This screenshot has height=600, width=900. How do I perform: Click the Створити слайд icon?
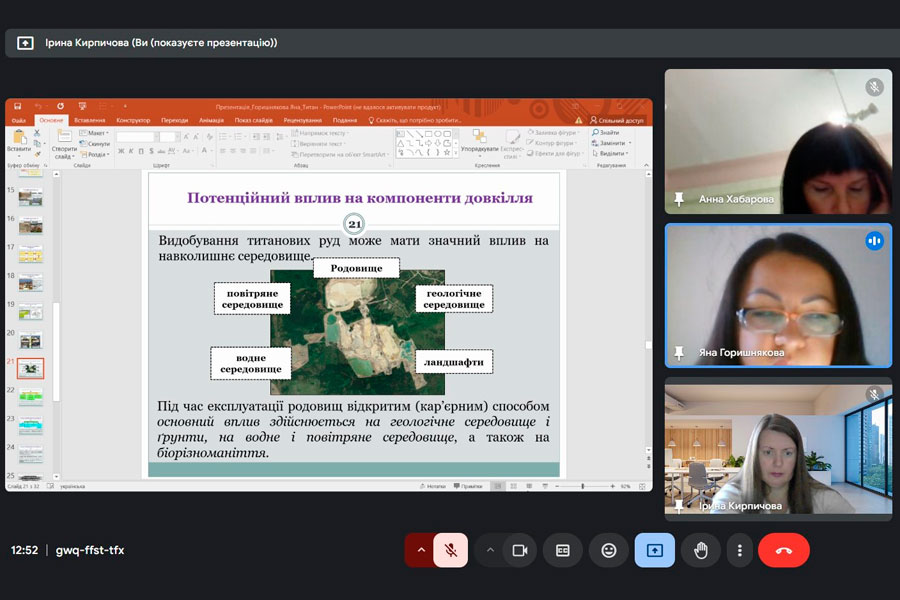[x=64, y=140]
